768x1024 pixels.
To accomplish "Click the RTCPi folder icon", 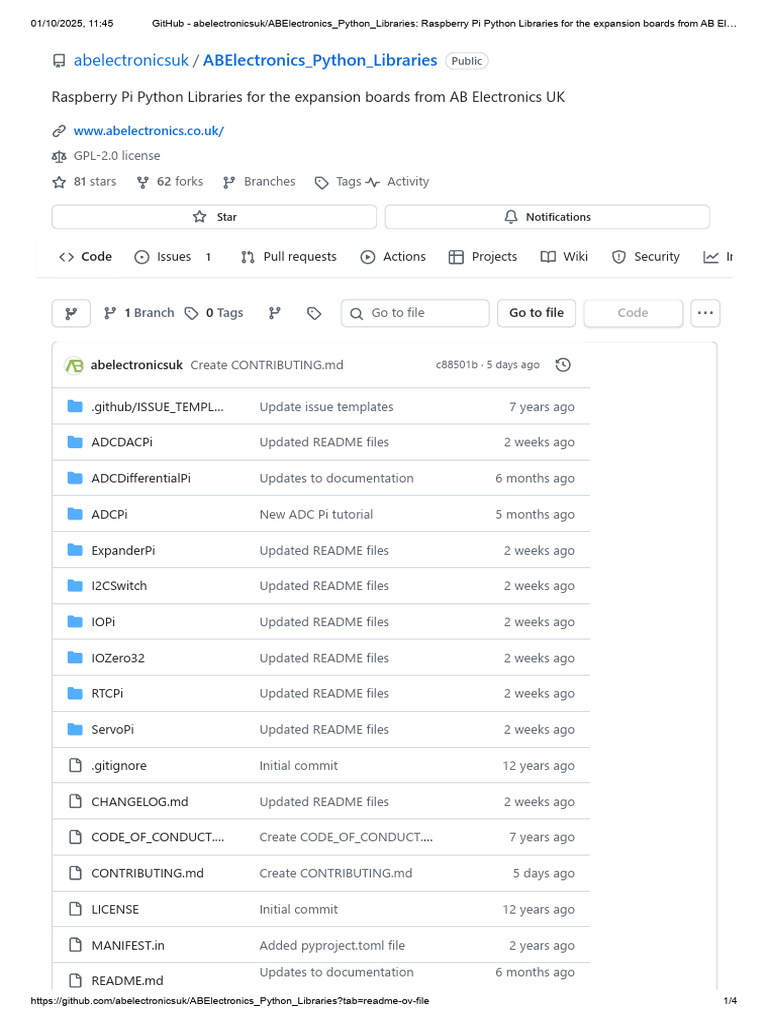I will [x=75, y=693].
